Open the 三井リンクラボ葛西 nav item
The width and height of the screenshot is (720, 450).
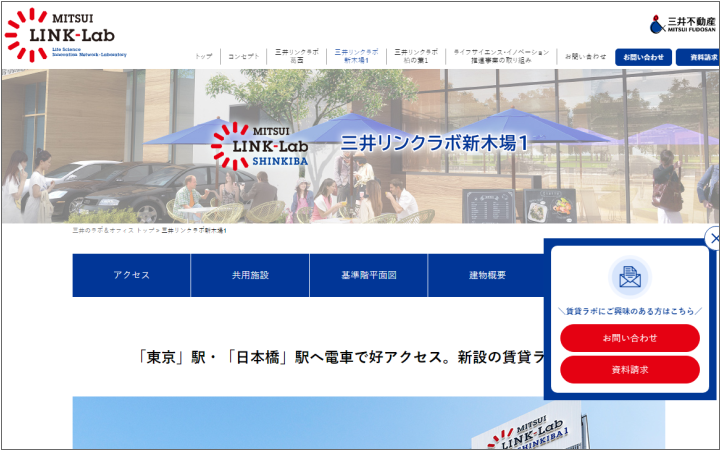pos(297,56)
